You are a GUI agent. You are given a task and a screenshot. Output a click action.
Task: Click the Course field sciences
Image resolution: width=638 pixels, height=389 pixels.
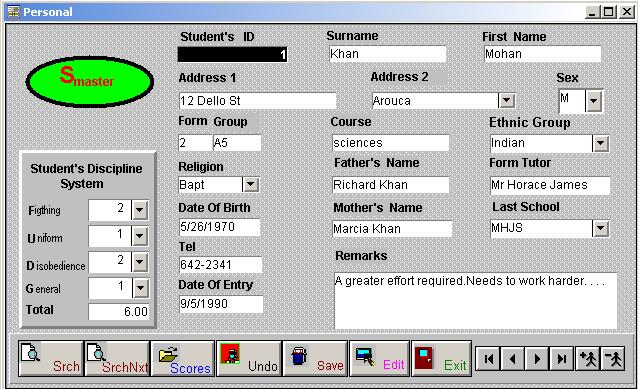(x=391, y=143)
